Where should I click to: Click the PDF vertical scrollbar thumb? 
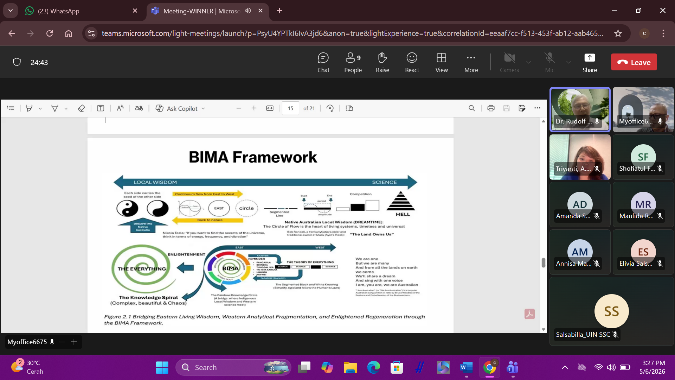[543, 262]
